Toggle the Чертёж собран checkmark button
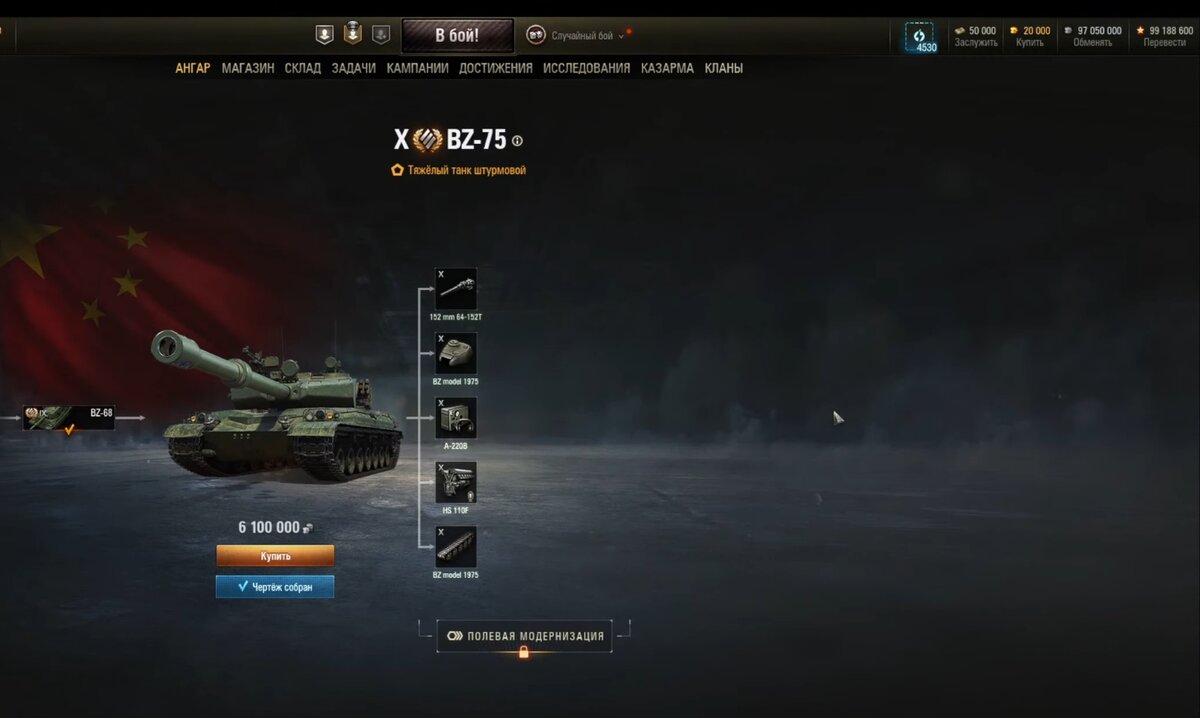The image size is (1200, 718). [x=275, y=587]
